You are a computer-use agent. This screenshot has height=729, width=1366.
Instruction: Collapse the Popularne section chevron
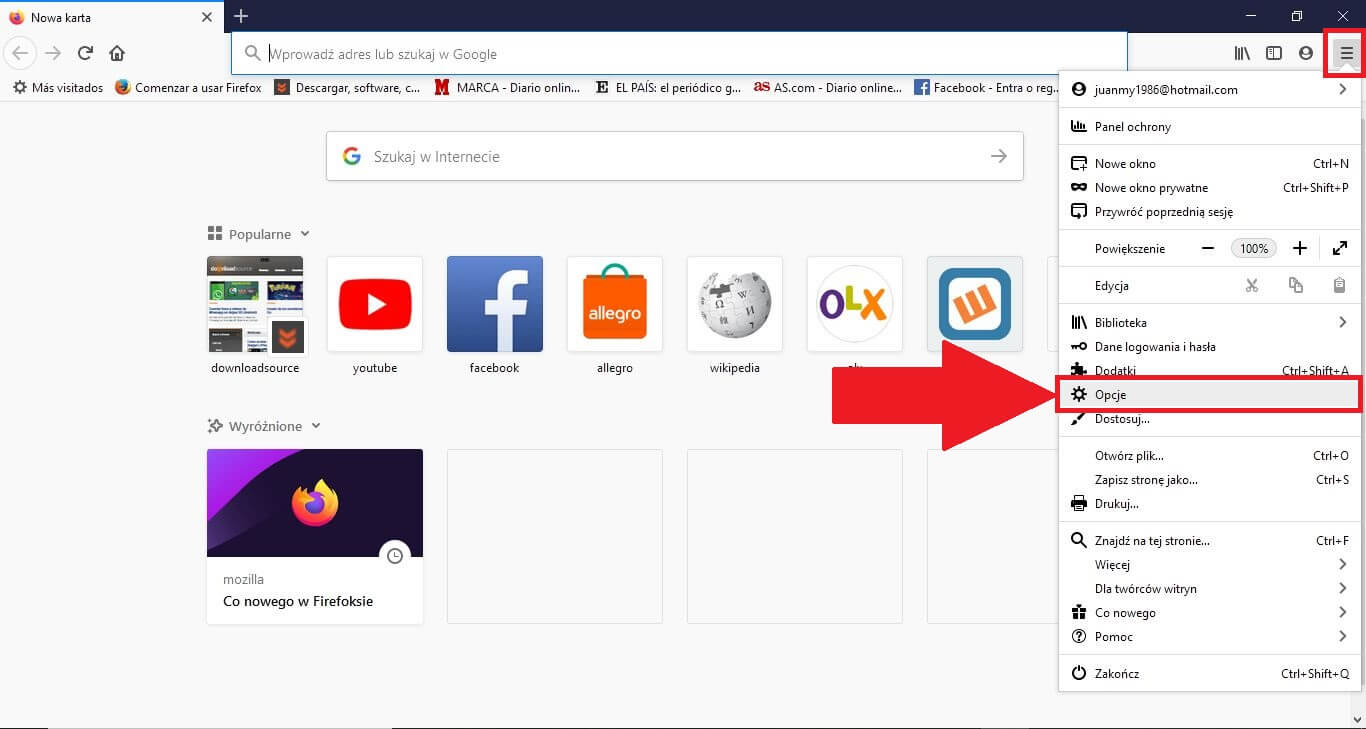305,234
